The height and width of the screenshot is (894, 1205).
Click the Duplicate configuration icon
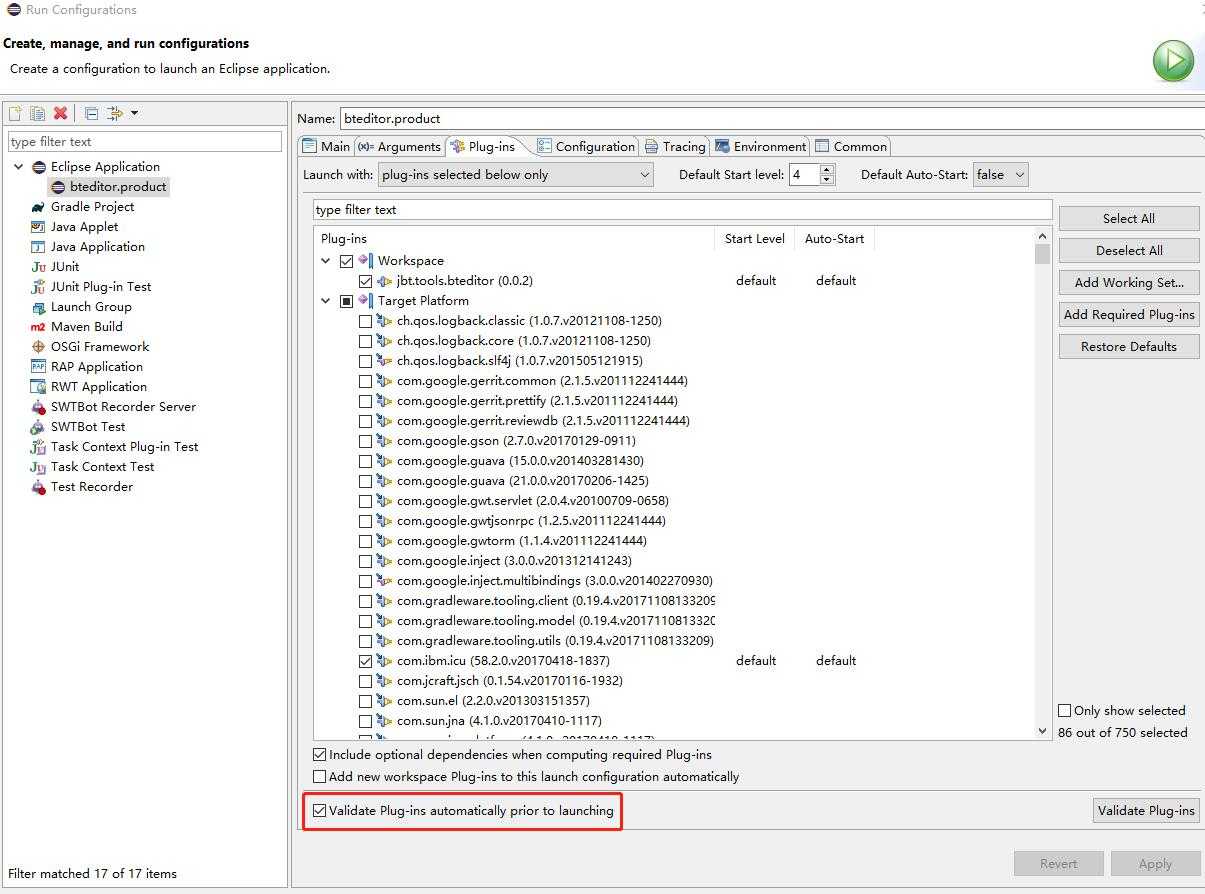(37, 113)
